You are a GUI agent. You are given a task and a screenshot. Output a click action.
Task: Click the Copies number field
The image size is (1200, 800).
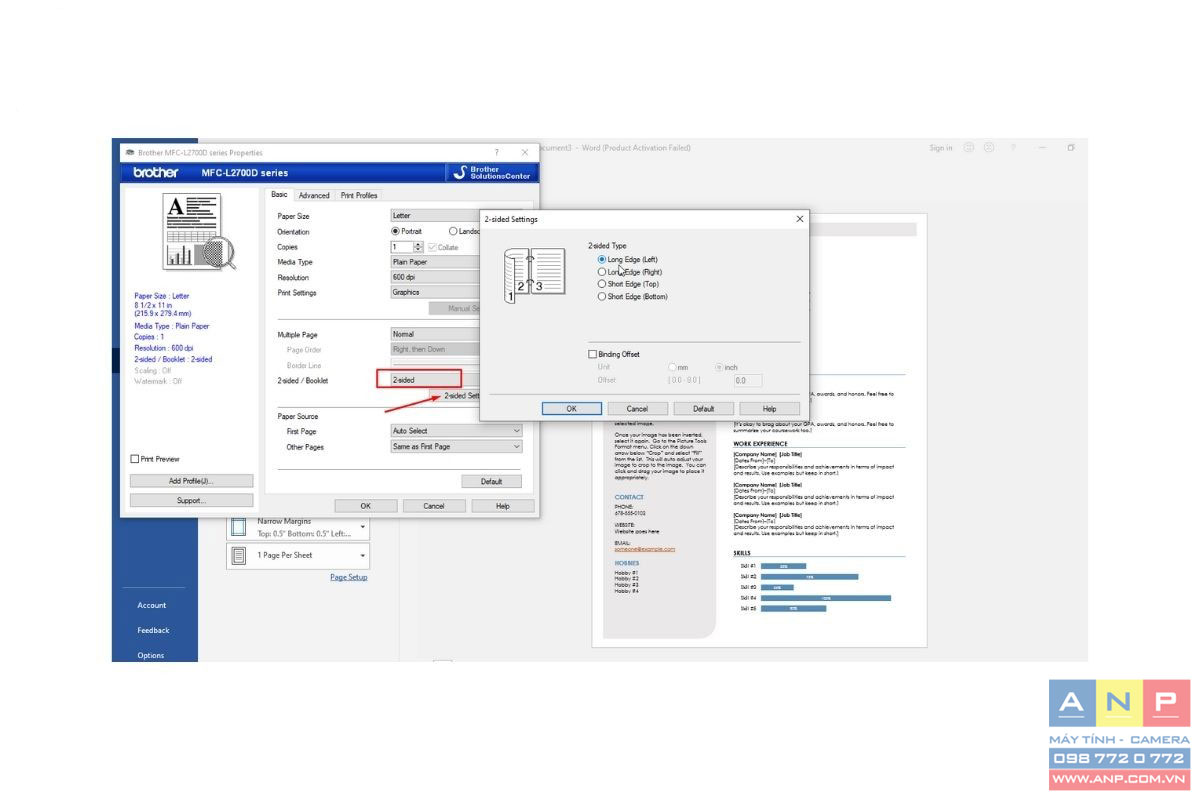tap(400, 247)
